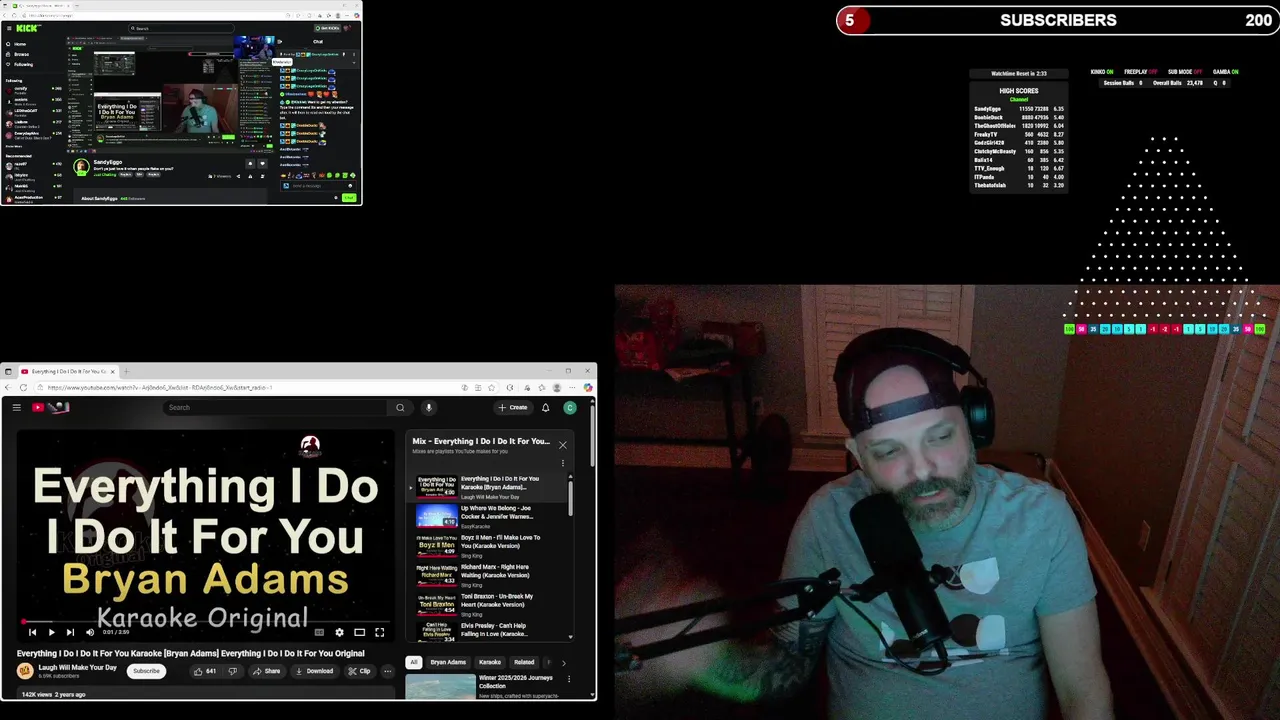This screenshot has height=720, width=1280.
Task: Toggle closed captions on the player
Action: pos(319,632)
